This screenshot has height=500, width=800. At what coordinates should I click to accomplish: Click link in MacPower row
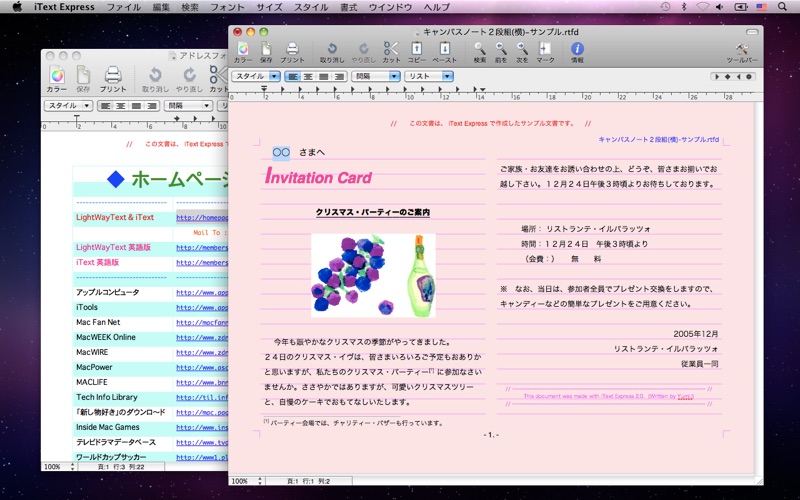pos(202,367)
